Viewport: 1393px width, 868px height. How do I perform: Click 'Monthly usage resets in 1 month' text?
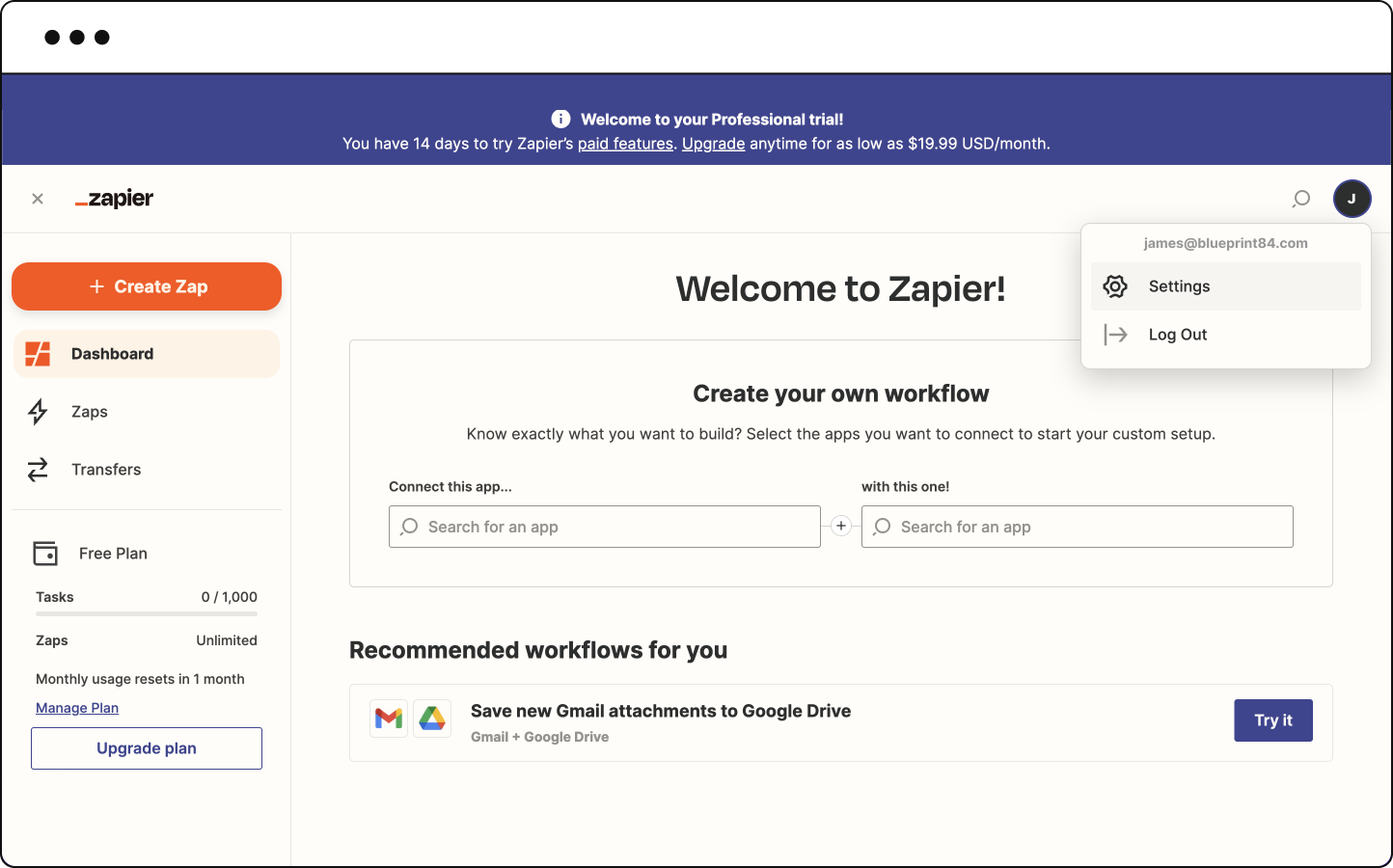pos(140,679)
